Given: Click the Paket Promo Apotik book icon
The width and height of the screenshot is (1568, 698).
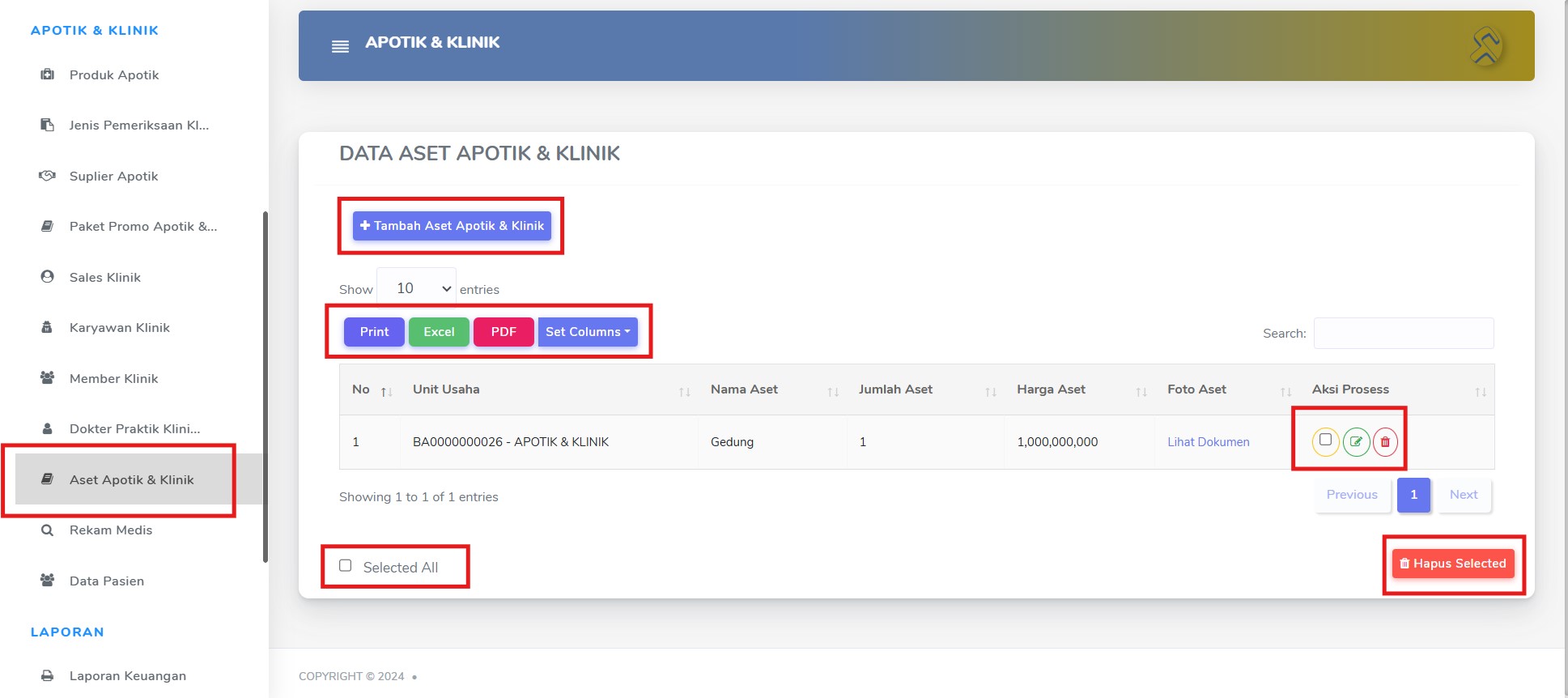Looking at the screenshot, I should [x=48, y=226].
